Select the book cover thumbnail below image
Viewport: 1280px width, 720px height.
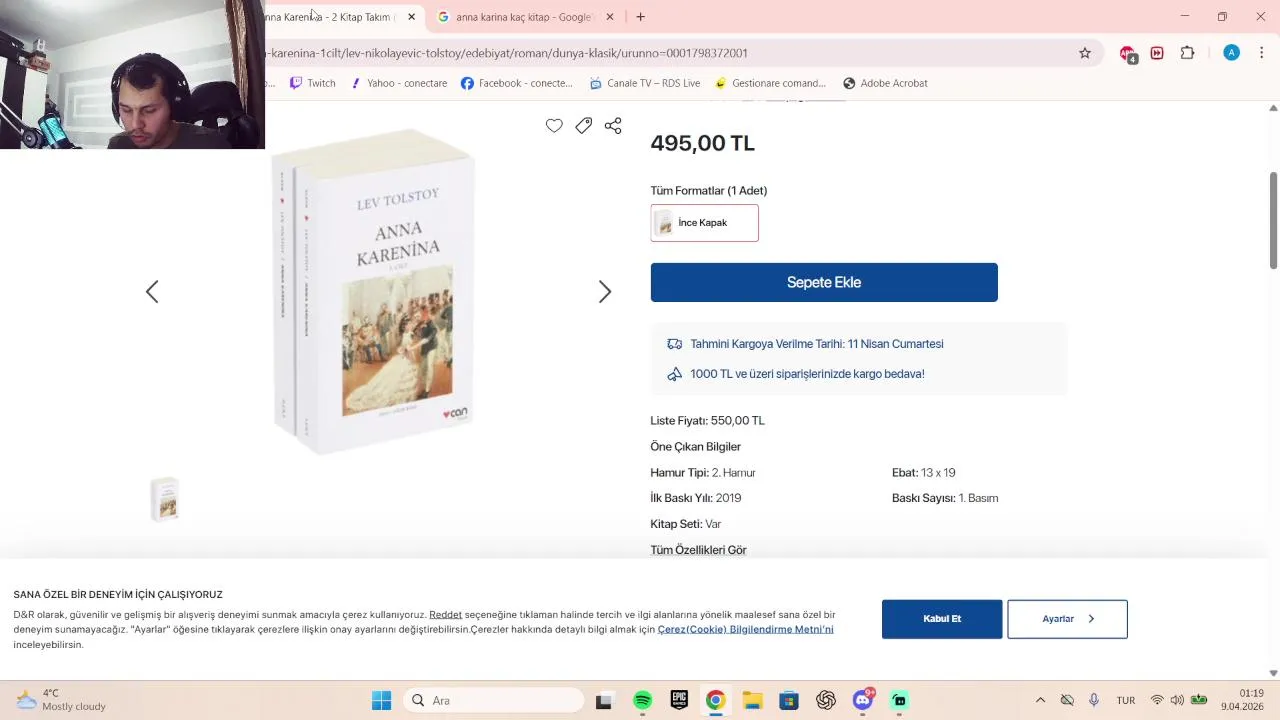pyautogui.click(x=165, y=498)
